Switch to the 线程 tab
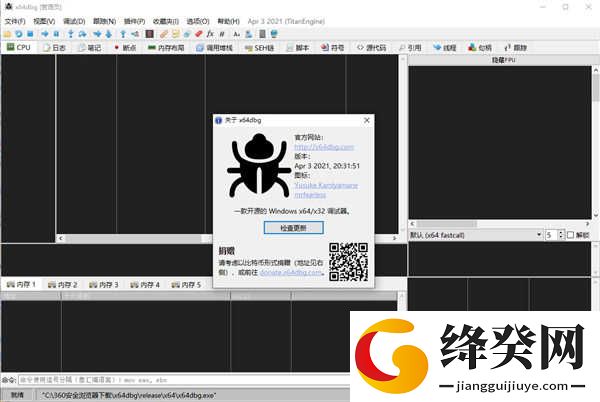Viewport: 600px width, 402px height. 445,48
